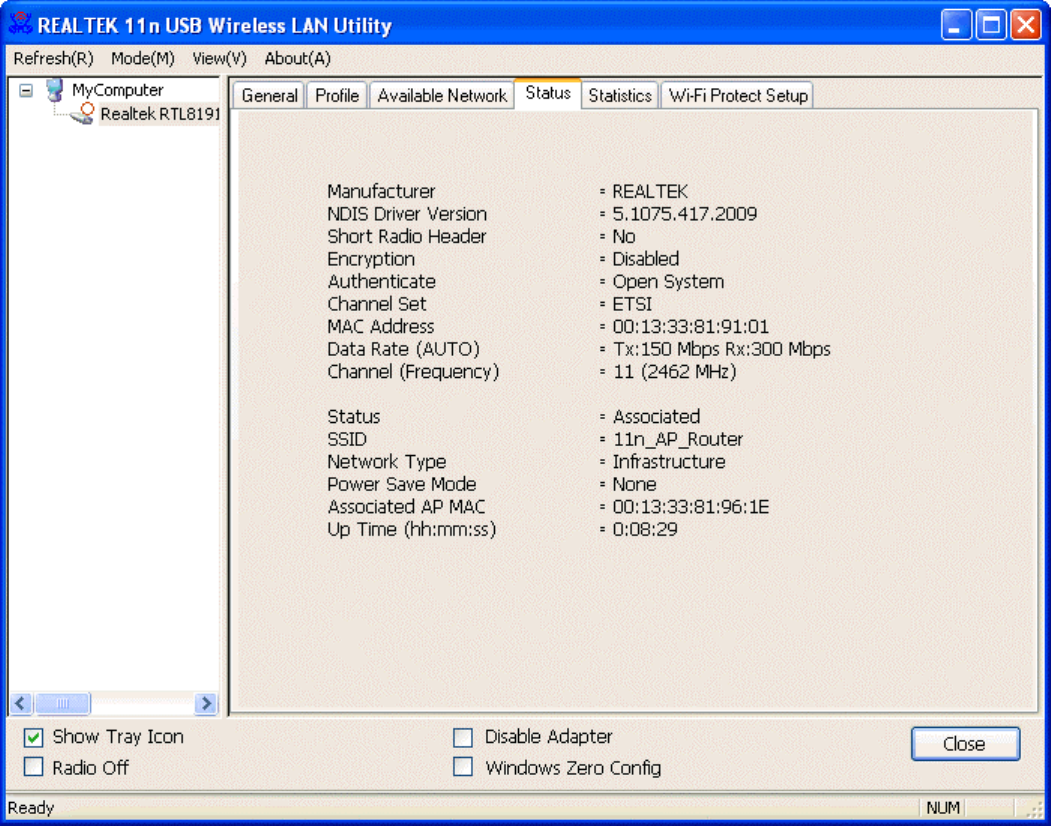Click the Infrastructure network type value
The width and height of the screenshot is (1051, 826).
[668, 461]
